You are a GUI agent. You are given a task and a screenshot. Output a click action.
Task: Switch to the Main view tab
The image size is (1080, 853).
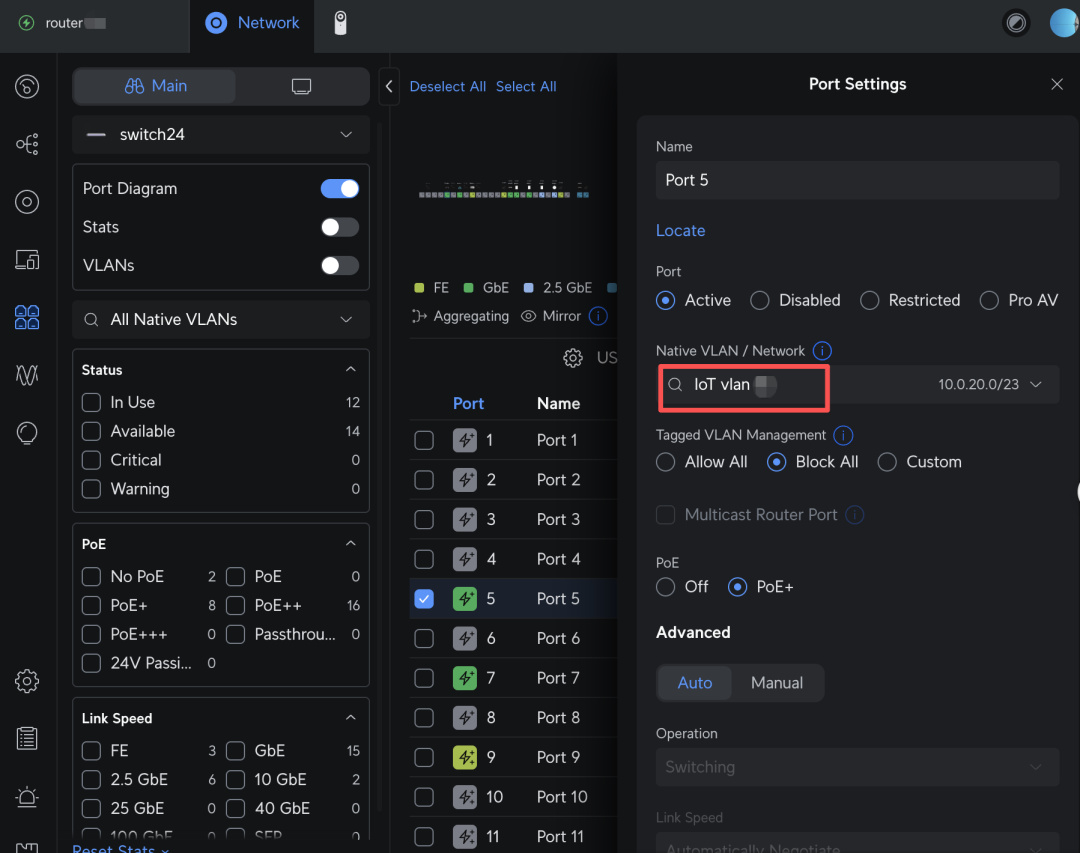[x=155, y=86]
